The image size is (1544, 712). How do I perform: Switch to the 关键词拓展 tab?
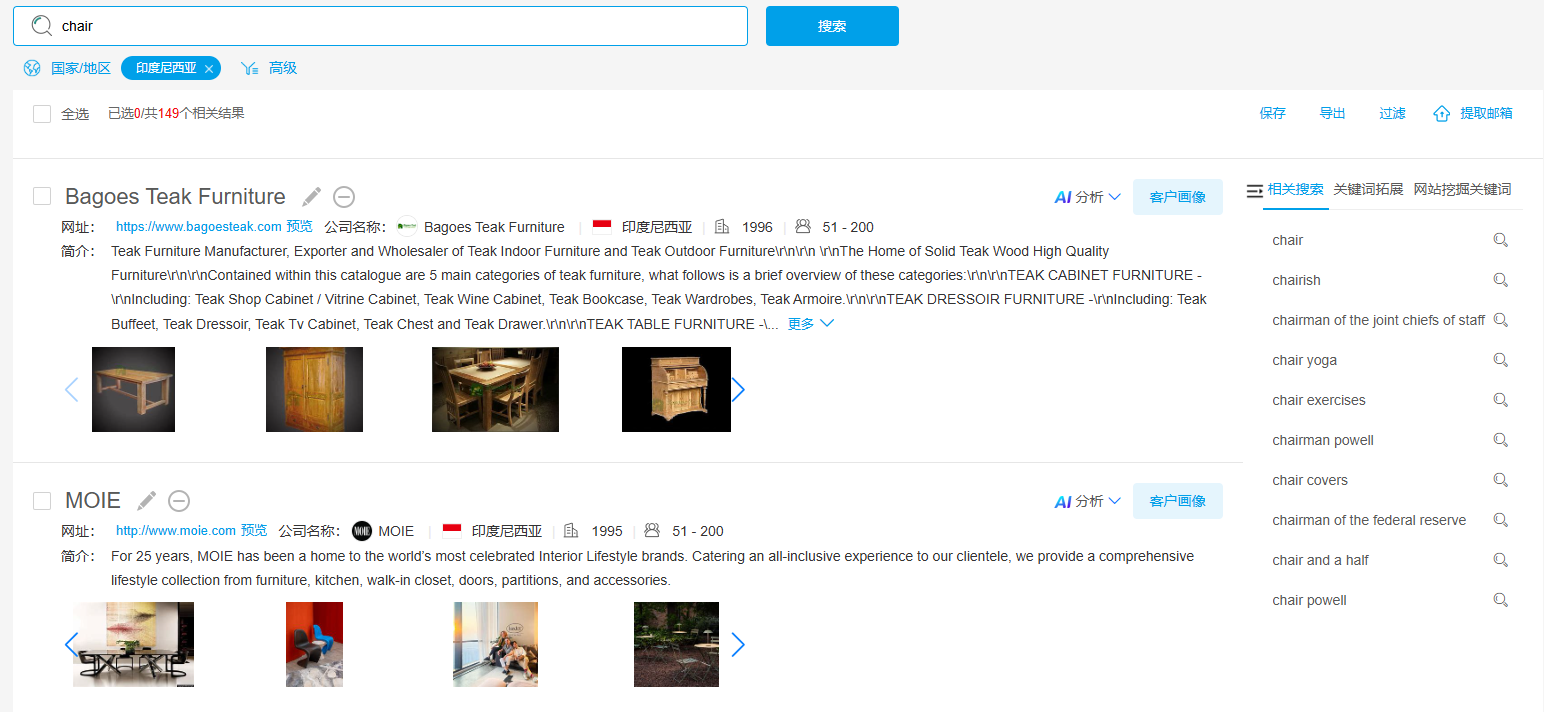click(x=1368, y=189)
